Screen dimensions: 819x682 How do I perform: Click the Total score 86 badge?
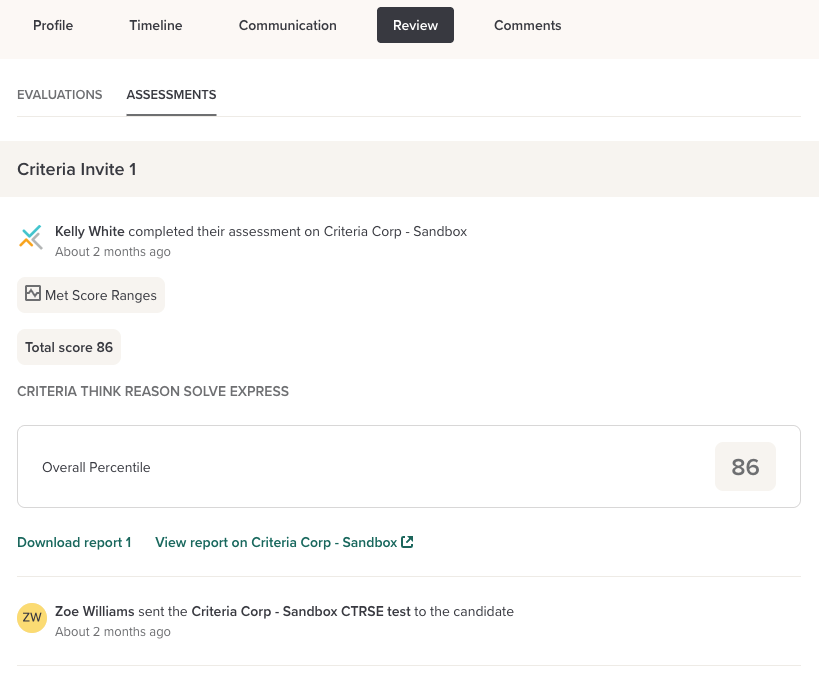(x=69, y=347)
